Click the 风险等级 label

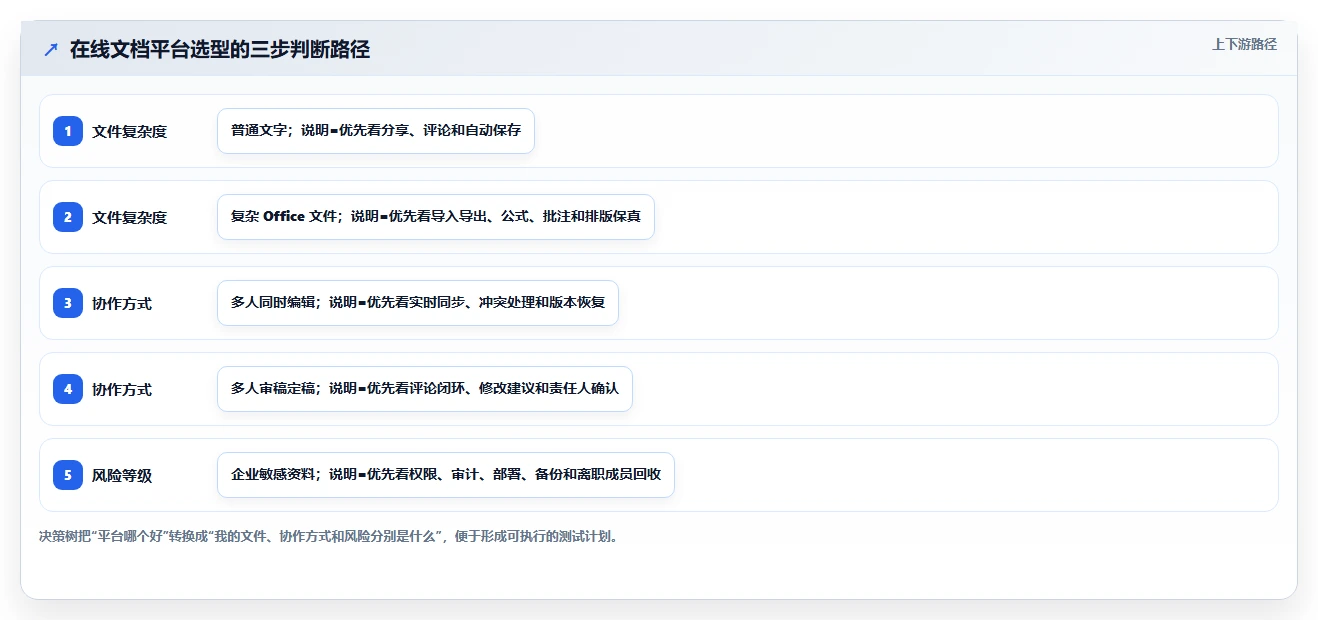(x=122, y=475)
